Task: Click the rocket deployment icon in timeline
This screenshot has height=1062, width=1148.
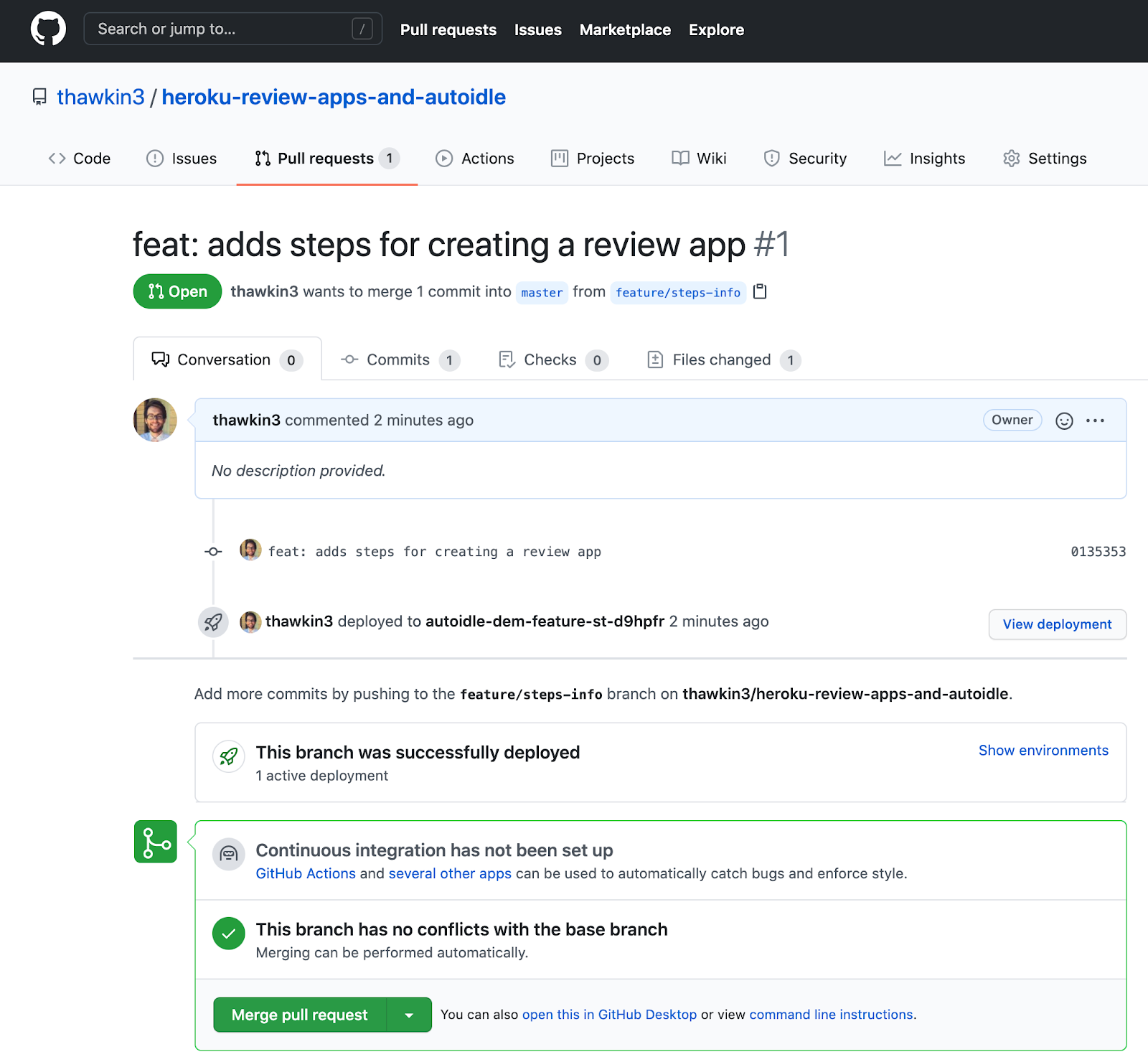Action: [x=213, y=621]
